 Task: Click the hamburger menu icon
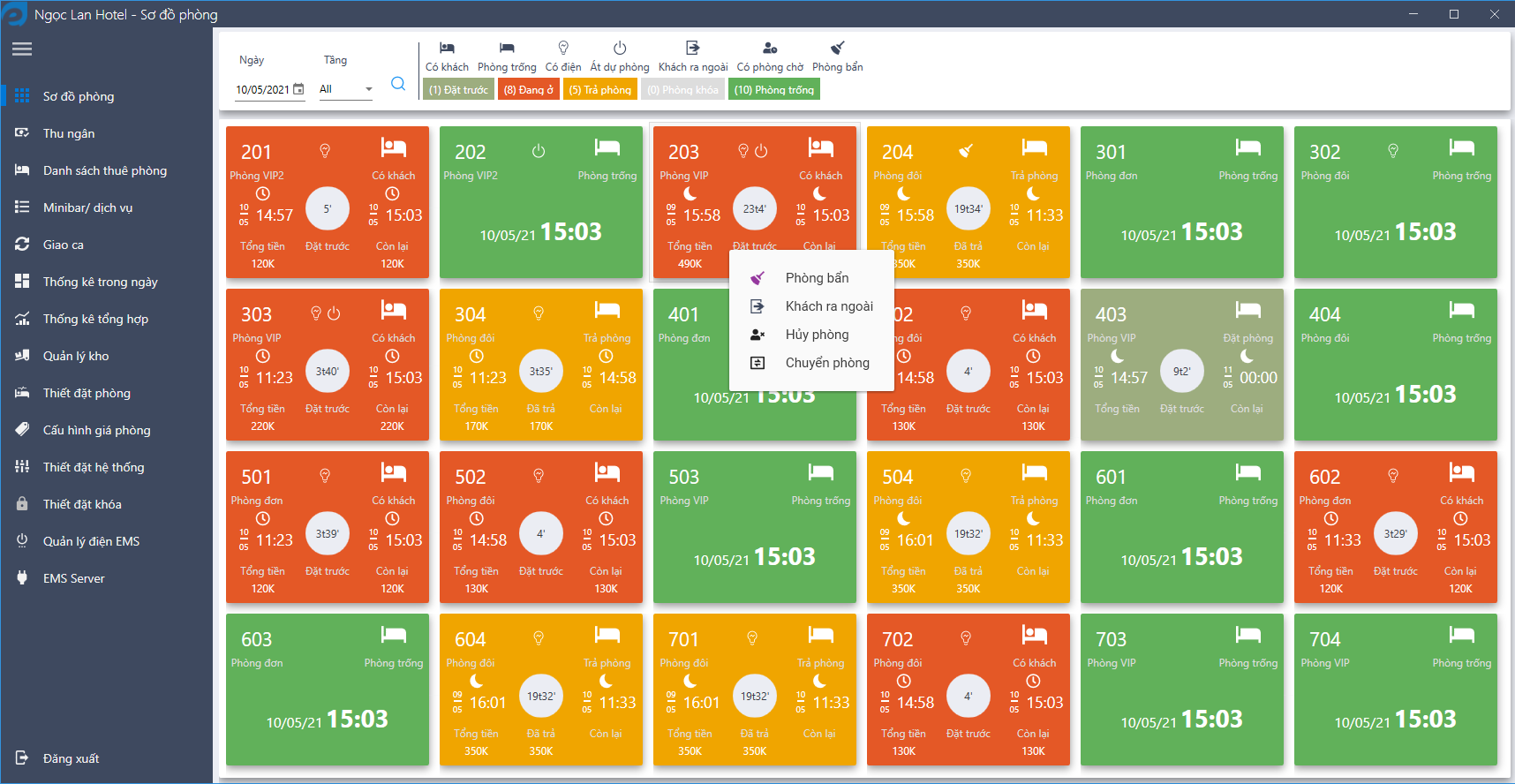pyautogui.click(x=22, y=49)
